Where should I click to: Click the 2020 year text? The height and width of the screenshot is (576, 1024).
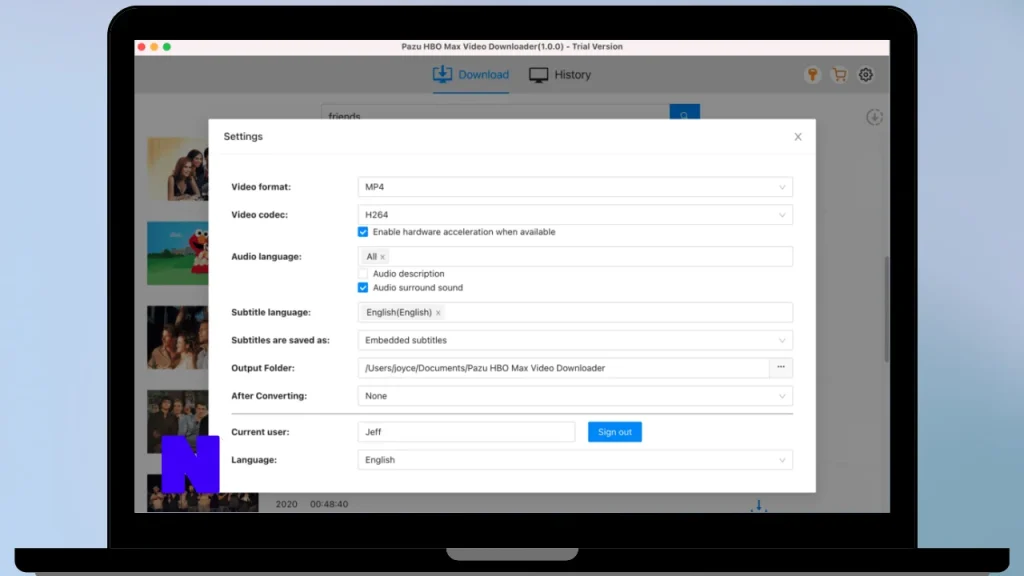pyautogui.click(x=286, y=504)
